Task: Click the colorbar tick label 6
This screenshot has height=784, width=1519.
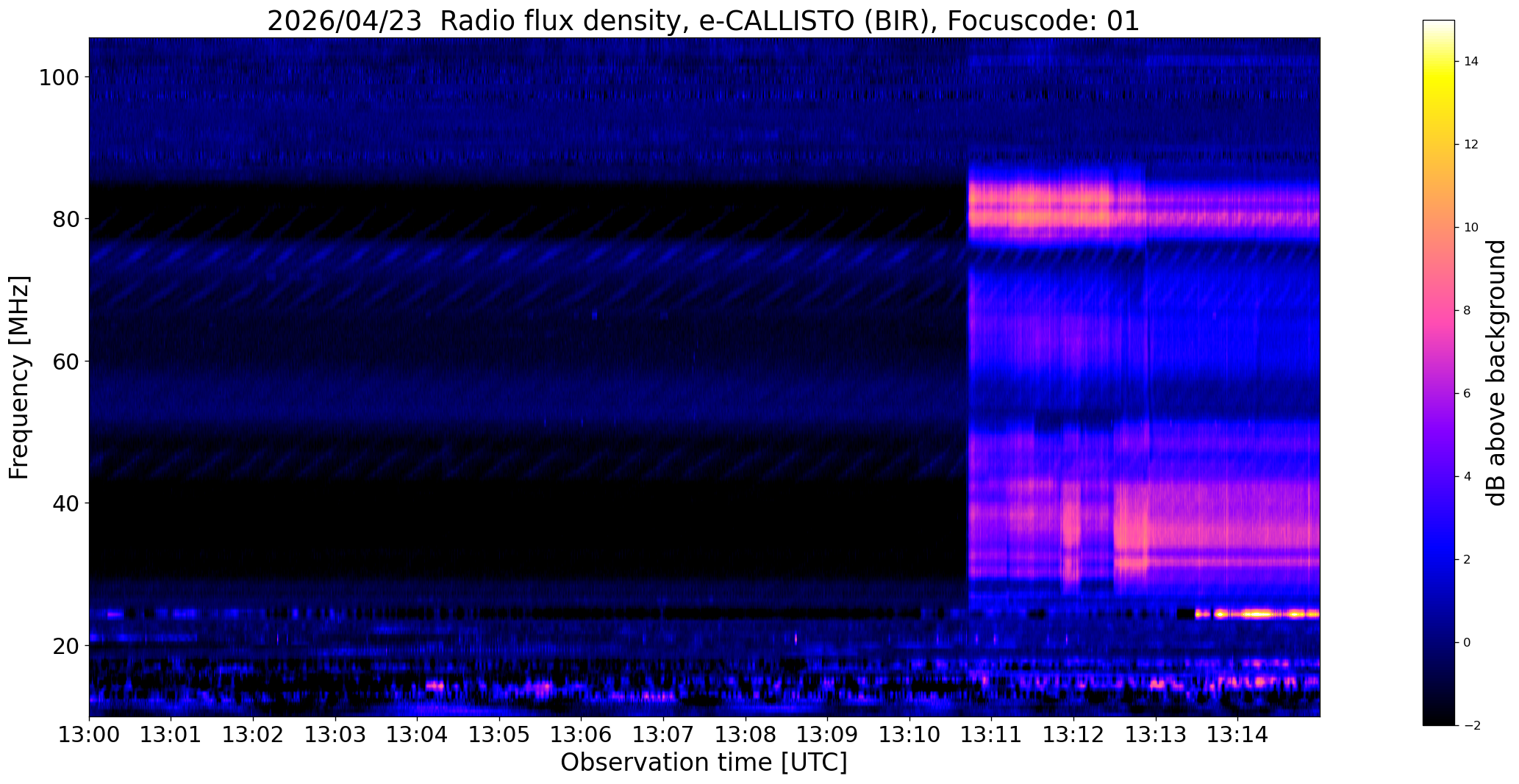Action: 1468,394
